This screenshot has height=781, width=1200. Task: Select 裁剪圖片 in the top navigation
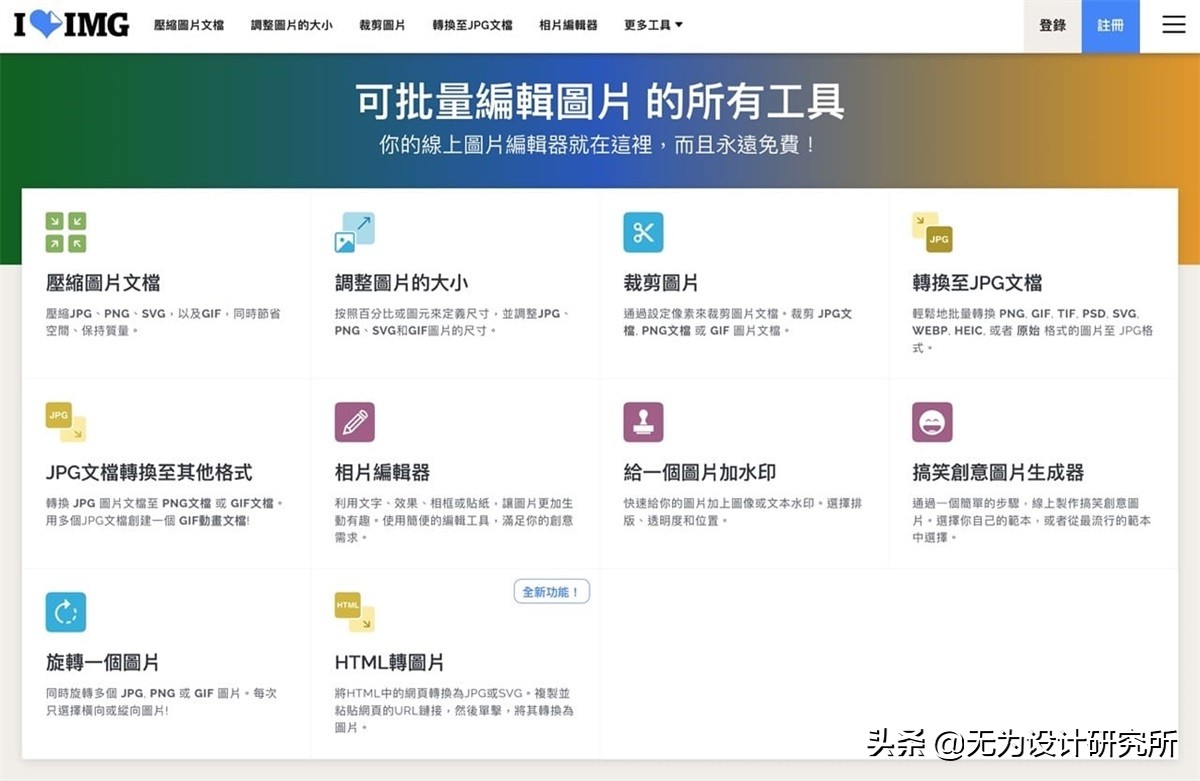pyautogui.click(x=382, y=25)
